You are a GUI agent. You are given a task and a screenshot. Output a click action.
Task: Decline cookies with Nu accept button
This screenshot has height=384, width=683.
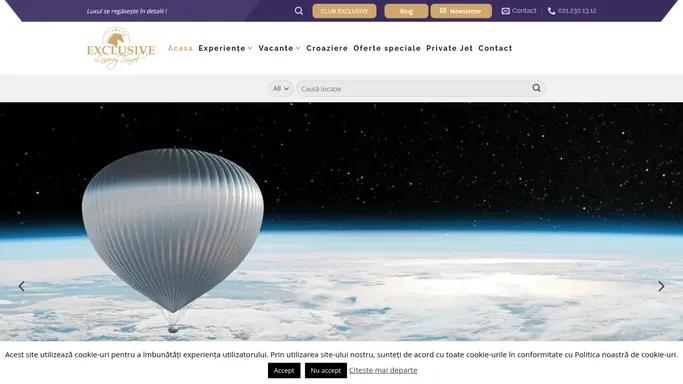coord(326,371)
